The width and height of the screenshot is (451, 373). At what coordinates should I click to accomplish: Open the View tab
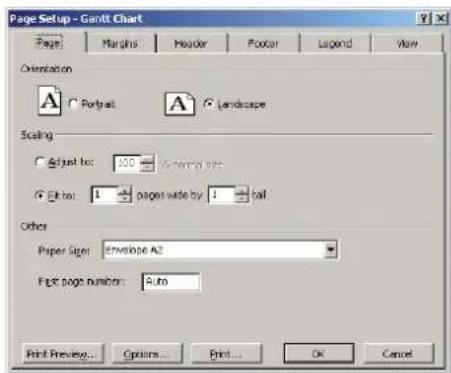[x=407, y=43]
